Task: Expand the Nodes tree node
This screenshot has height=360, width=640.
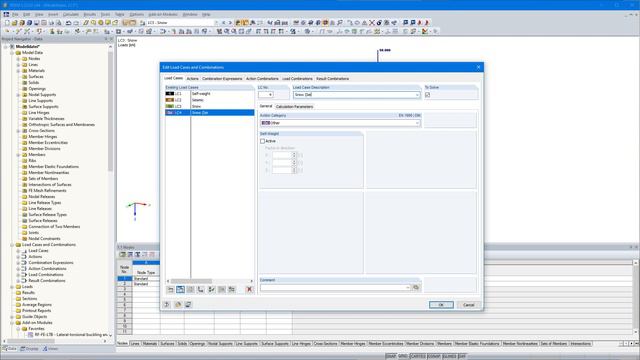Action: 18,59
